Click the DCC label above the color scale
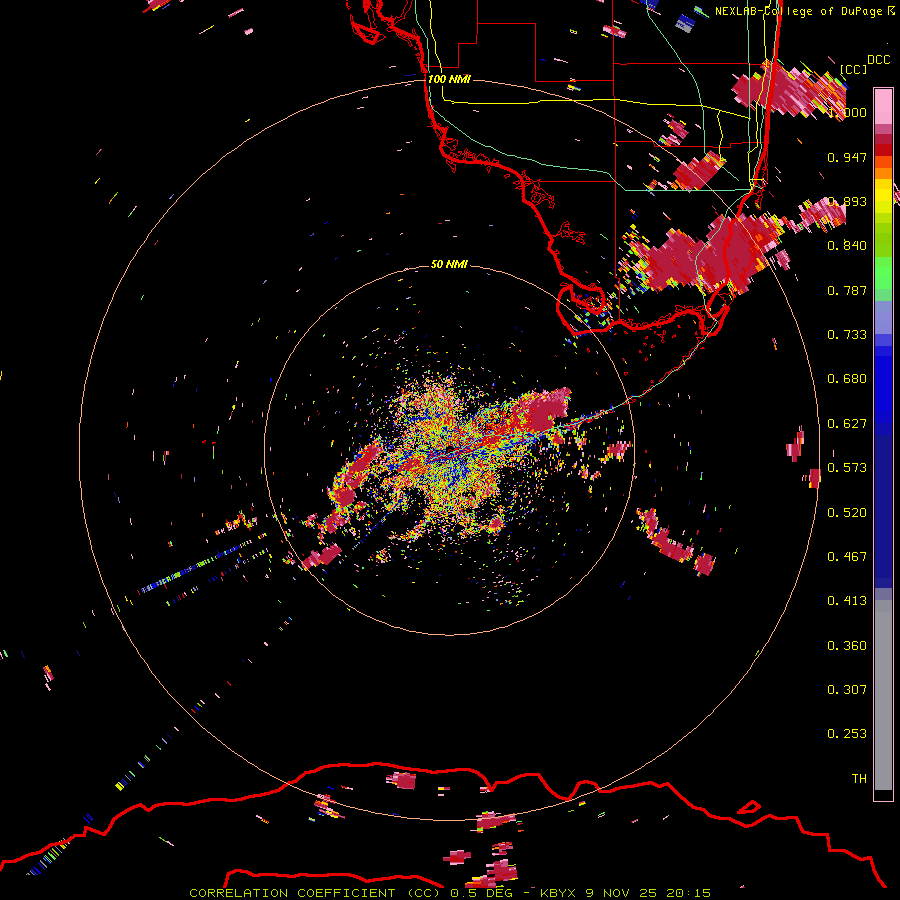Screen dimensions: 900x900 pos(878,60)
